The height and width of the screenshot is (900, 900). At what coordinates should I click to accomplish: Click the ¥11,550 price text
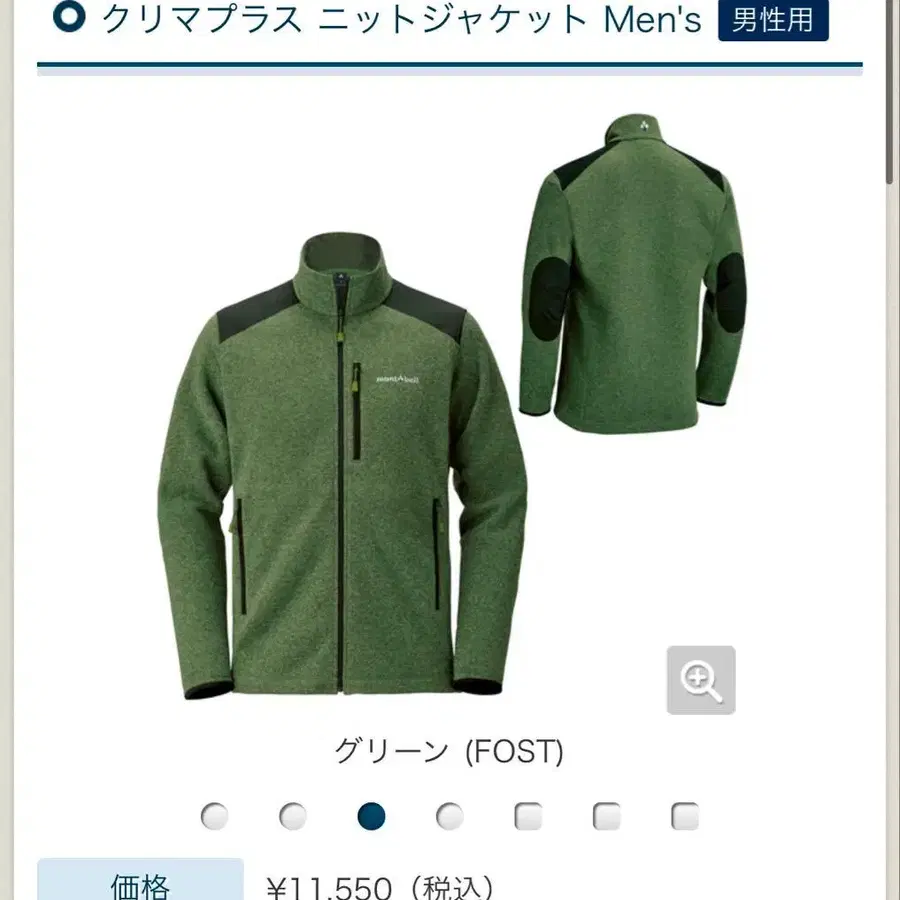tap(329, 887)
